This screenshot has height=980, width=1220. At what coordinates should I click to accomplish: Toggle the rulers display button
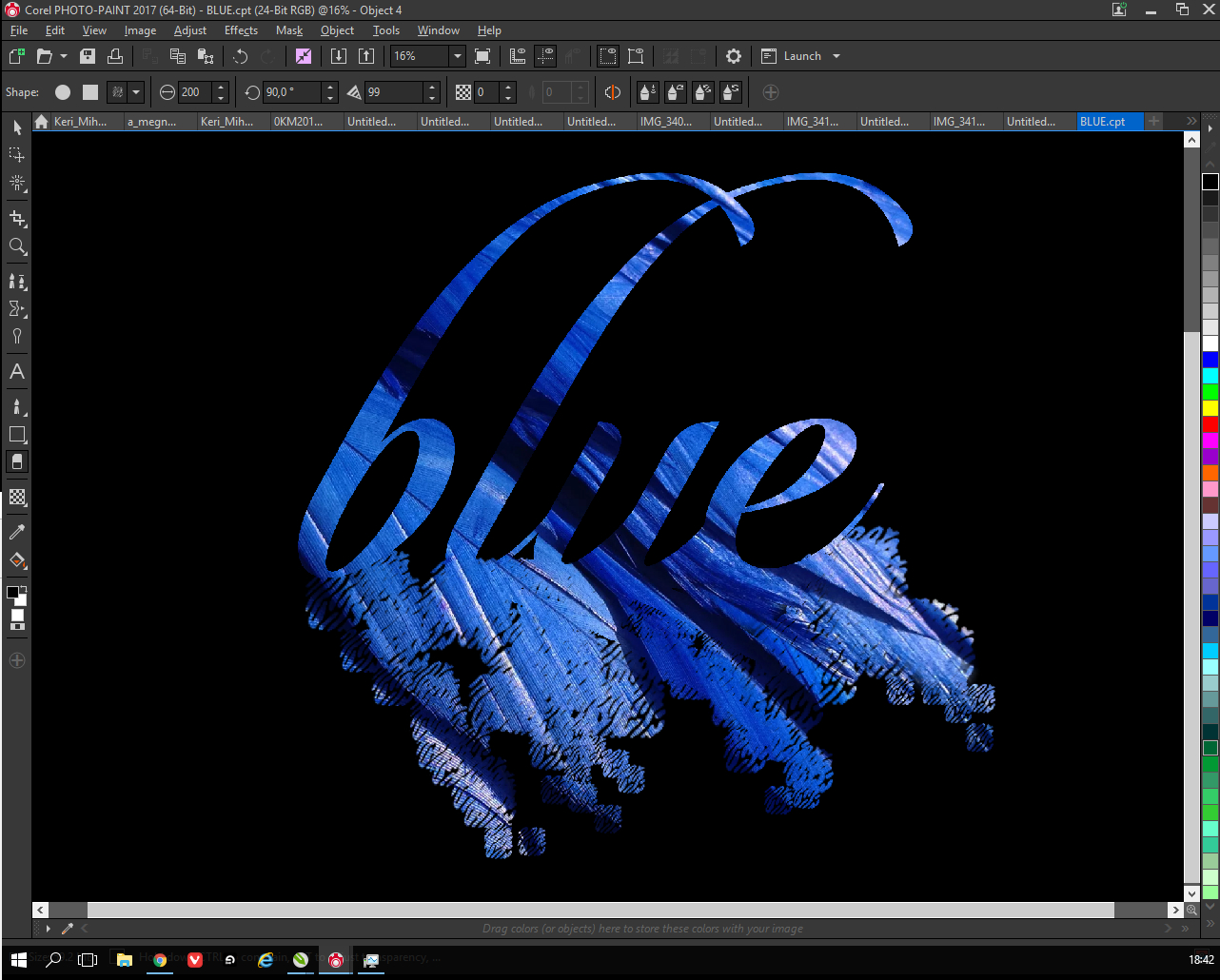pyautogui.click(x=518, y=56)
